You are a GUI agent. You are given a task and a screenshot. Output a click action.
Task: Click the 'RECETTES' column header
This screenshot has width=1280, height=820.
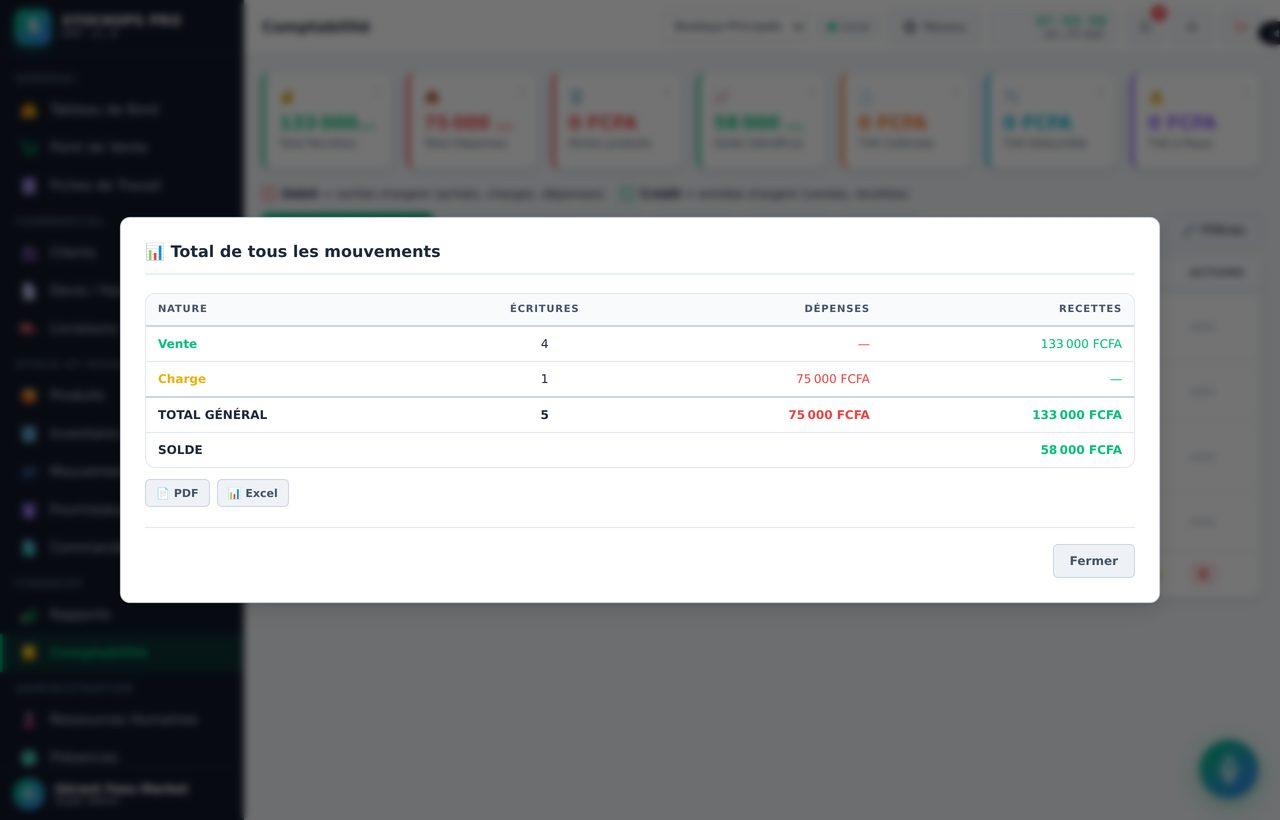click(x=1090, y=309)
